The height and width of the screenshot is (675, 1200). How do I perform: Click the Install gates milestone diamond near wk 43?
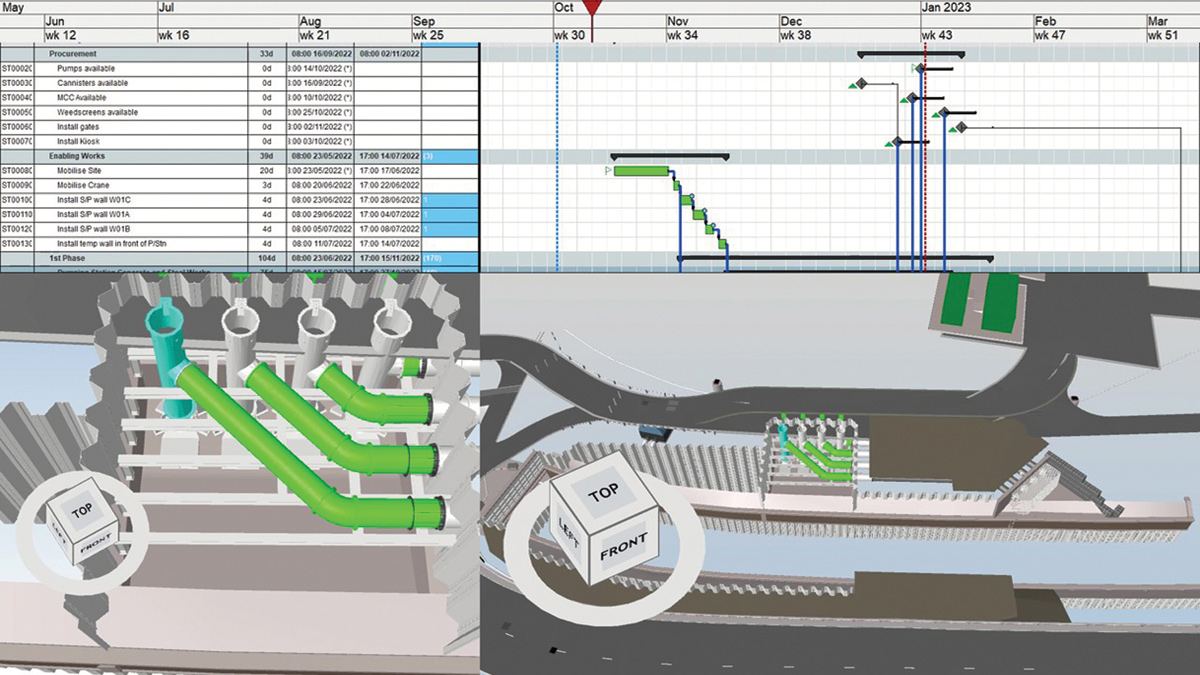961,127
